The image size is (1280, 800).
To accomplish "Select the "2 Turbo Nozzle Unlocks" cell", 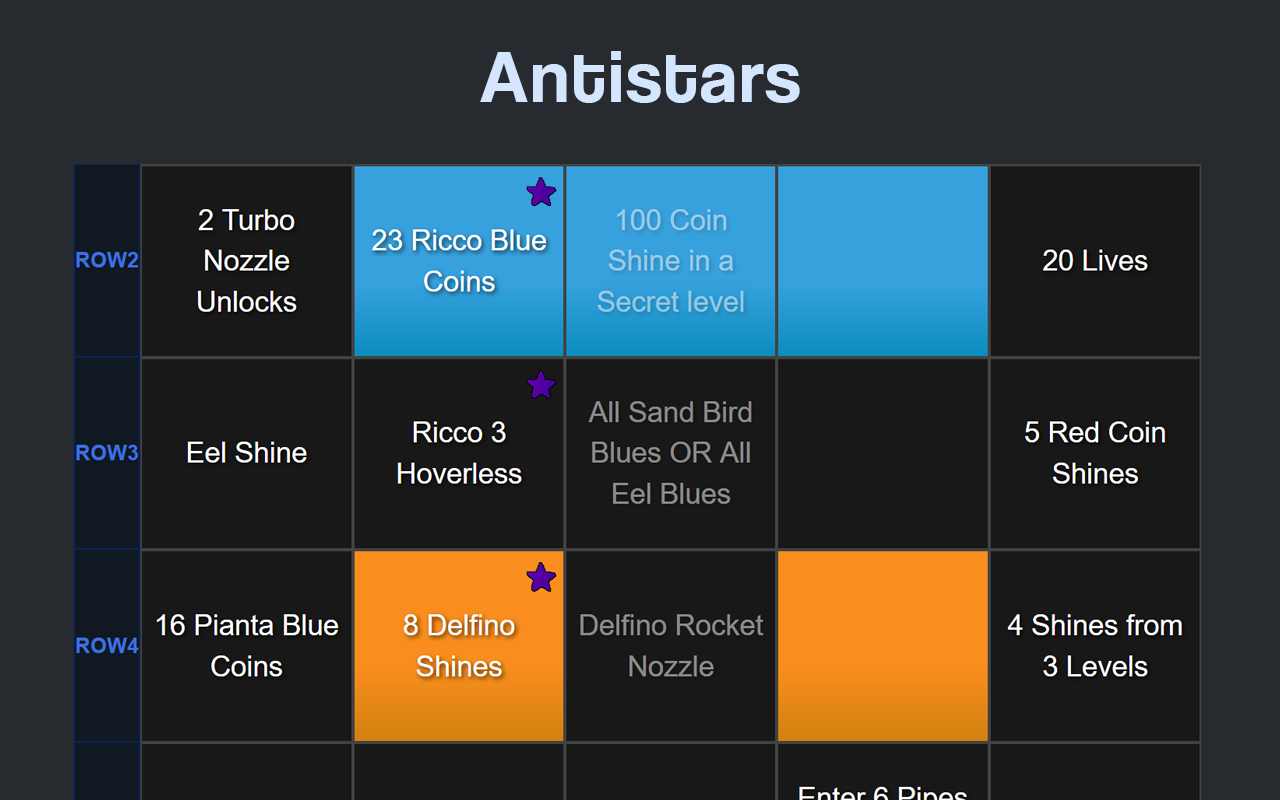I will (246, 260).
